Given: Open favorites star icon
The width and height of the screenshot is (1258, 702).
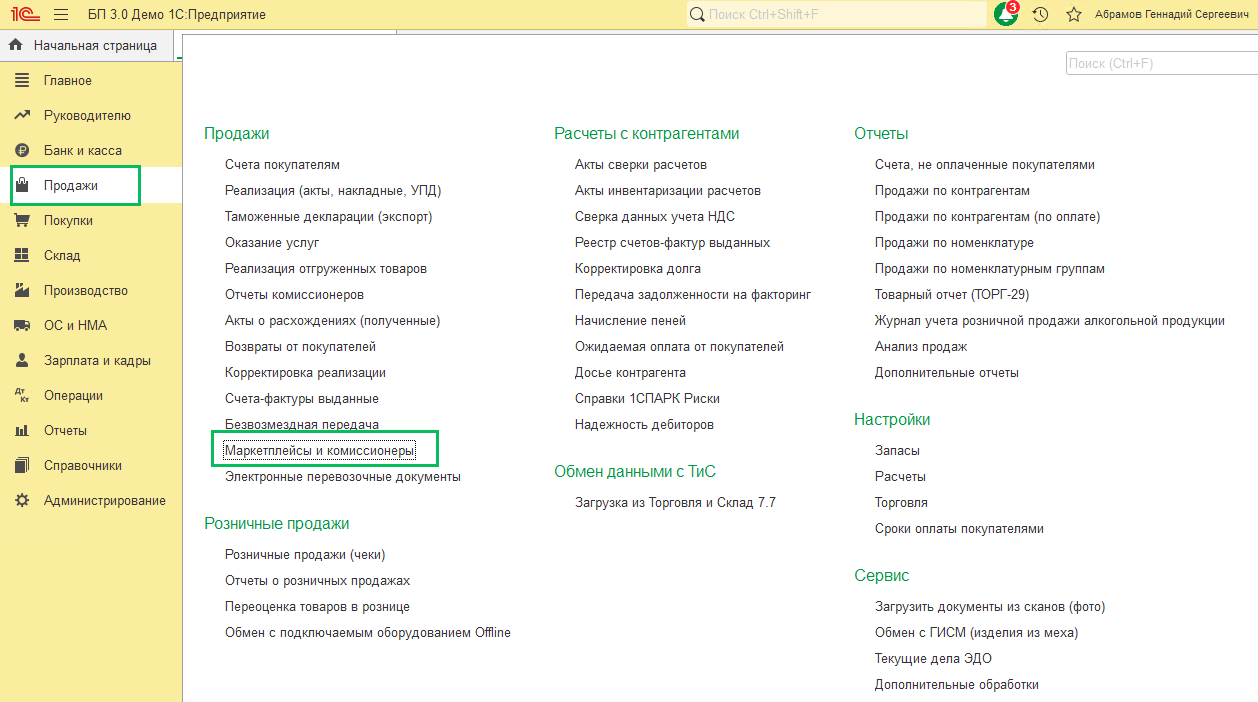Looking at the screenshot, I should [x=1074, y=15].
